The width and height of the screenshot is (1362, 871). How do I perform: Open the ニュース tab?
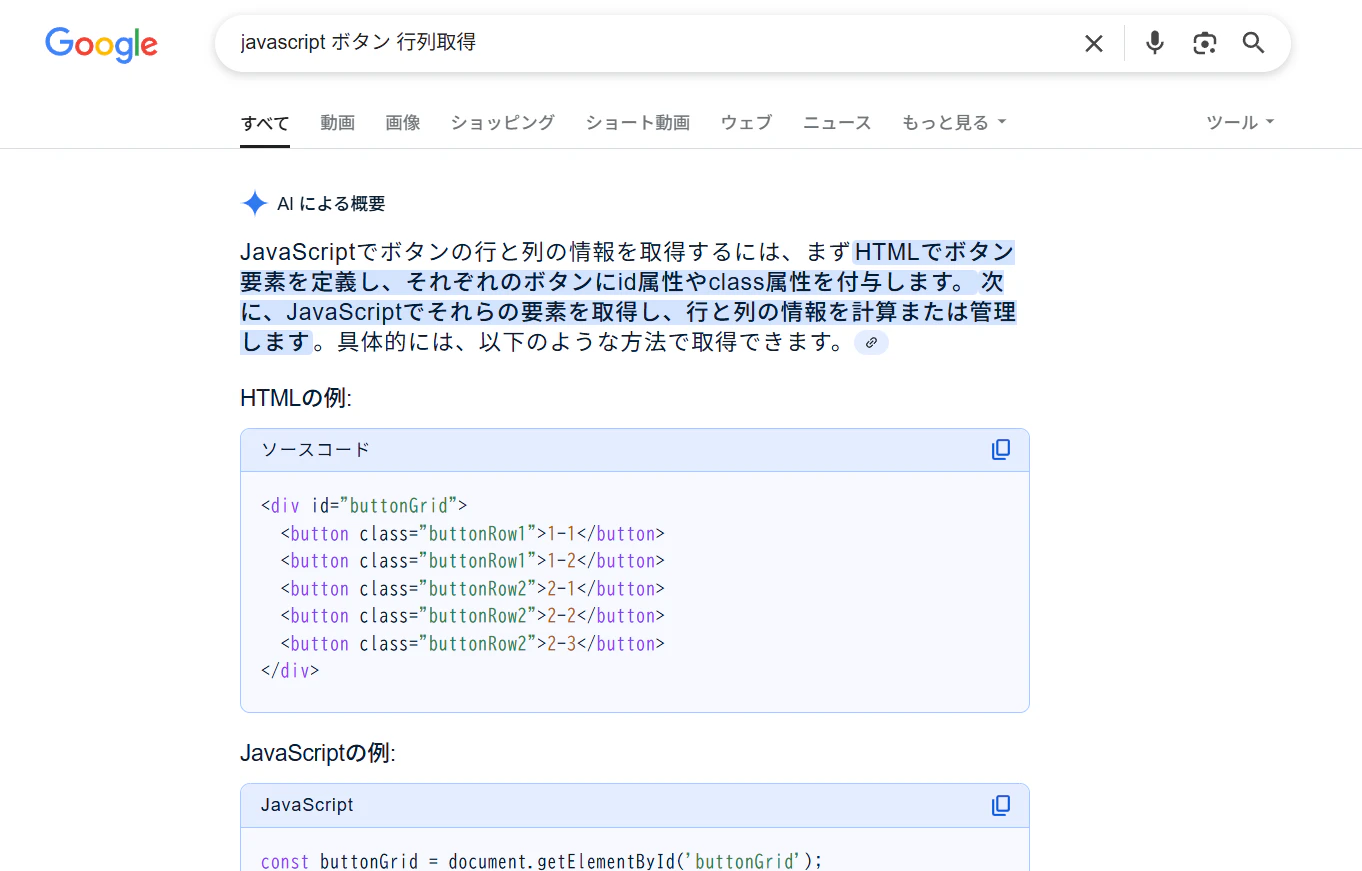click(x=837, y=123)
